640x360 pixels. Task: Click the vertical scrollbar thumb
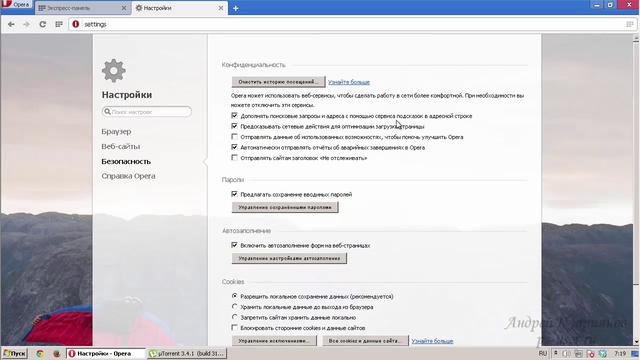click(636, 163)
